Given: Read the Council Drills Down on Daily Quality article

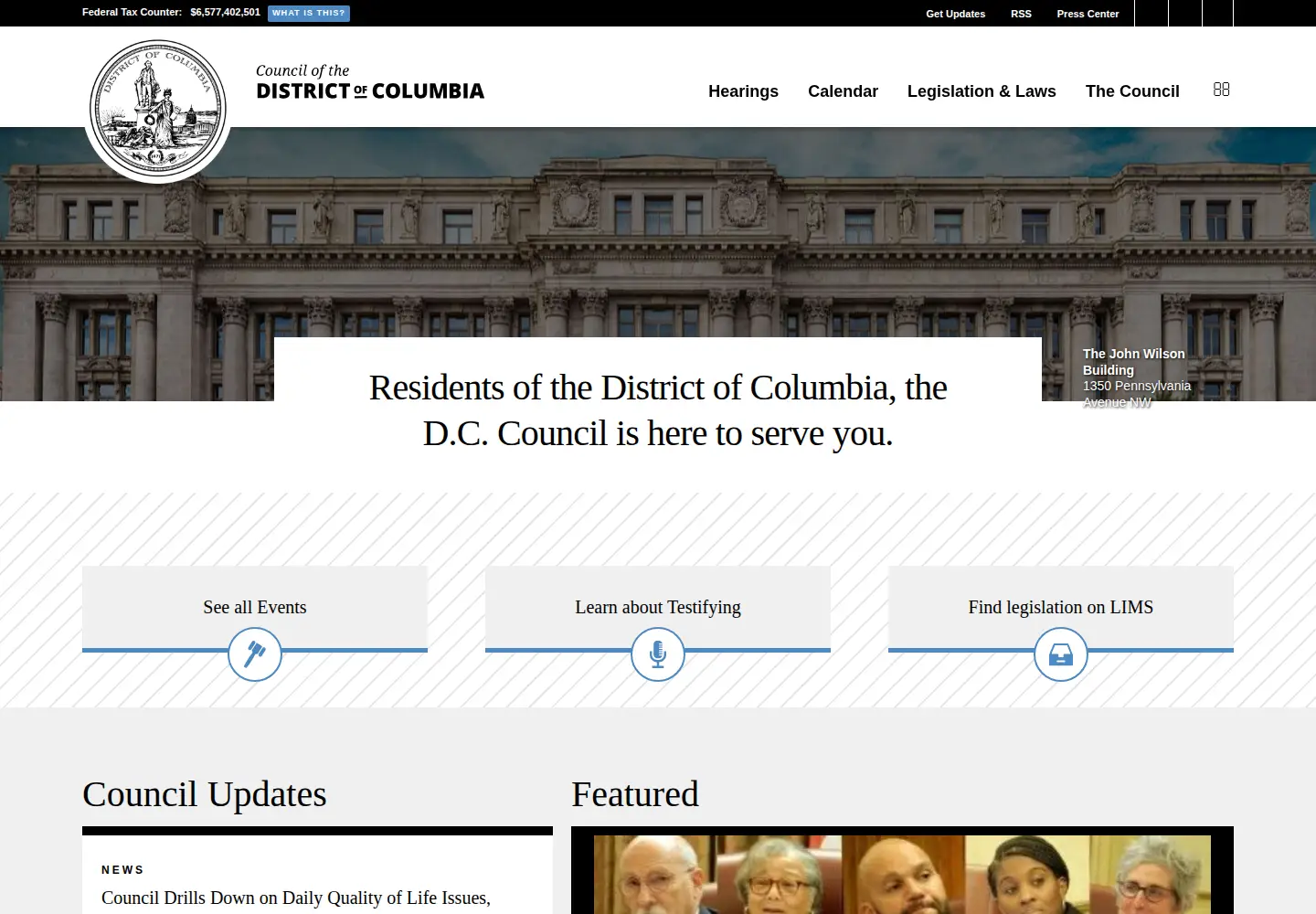Looking at the screenshot, I should click(x=296, y=898).
